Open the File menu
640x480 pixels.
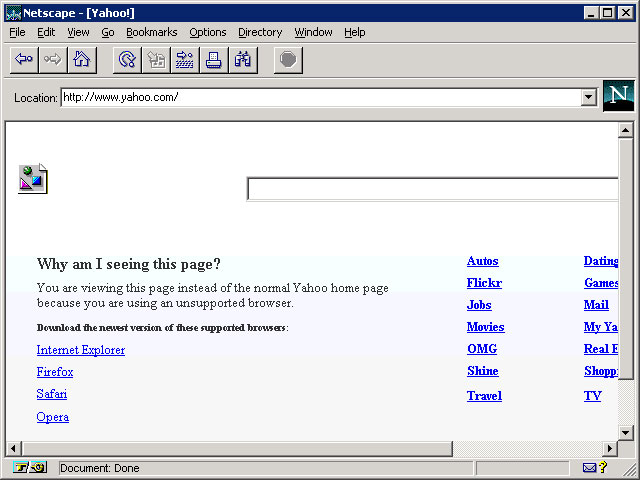[17, 32]
